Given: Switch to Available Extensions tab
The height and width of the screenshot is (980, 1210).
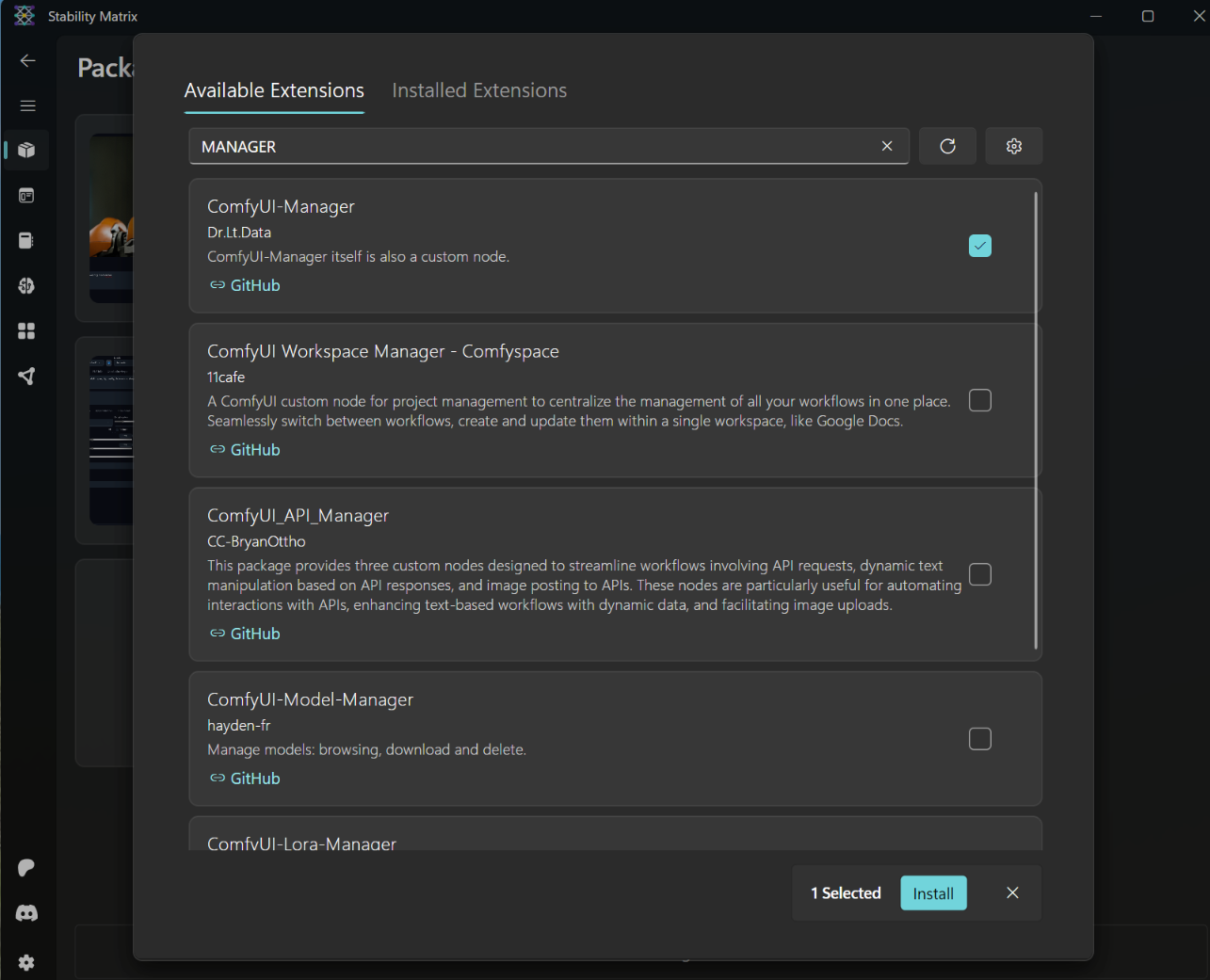Looking at the screenshot, I should pyautogui.click(x=274, y=90).
